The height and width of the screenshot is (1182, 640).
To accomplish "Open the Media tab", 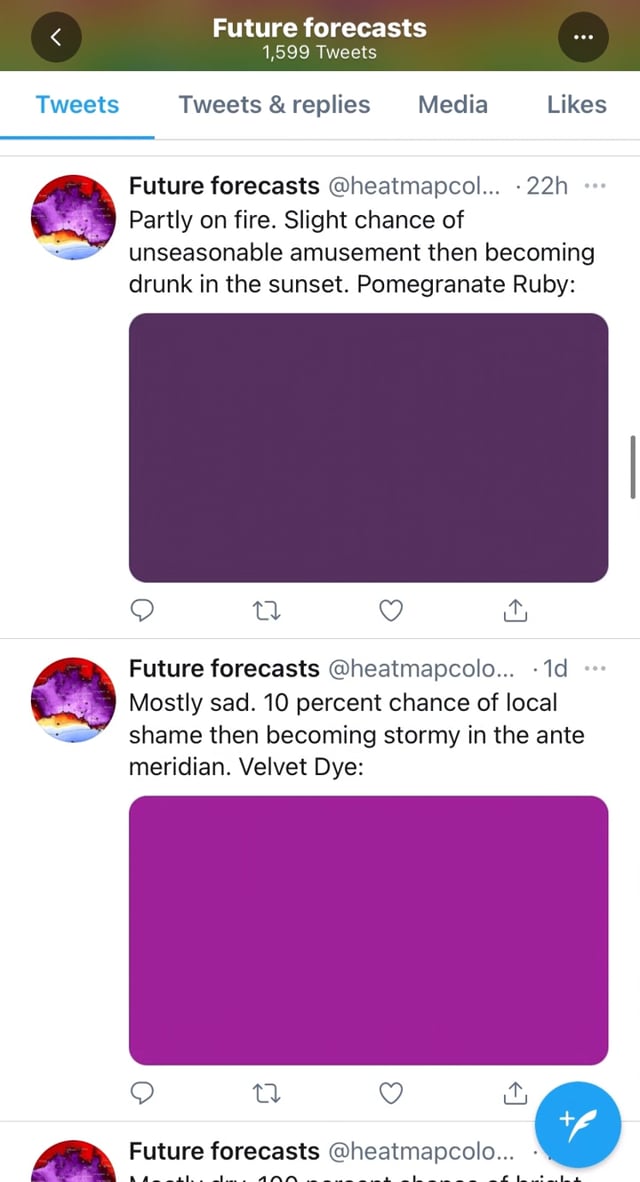I will (453, 105).
